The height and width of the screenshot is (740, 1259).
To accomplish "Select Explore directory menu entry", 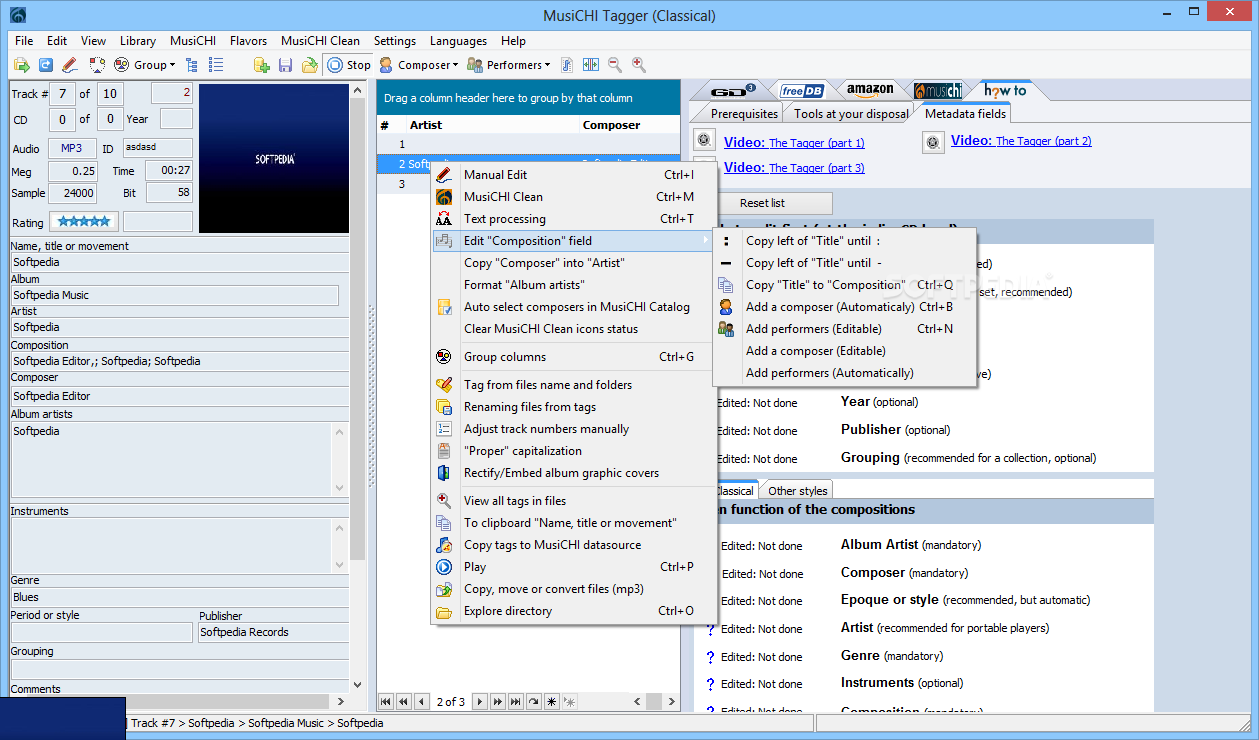I will point(574,611).
